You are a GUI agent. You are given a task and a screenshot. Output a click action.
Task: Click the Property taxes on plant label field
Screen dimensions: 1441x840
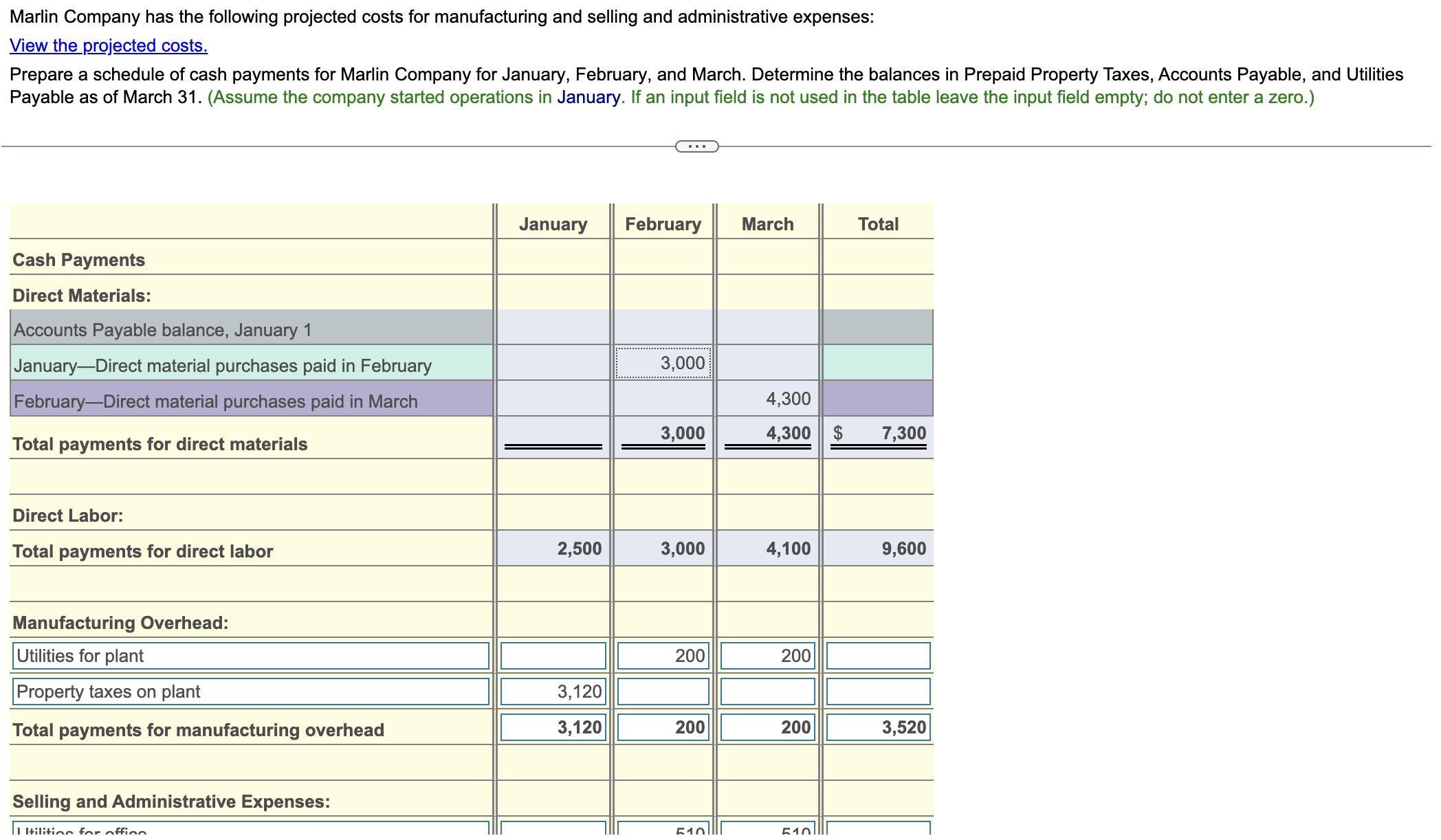[x=251, y=692]
